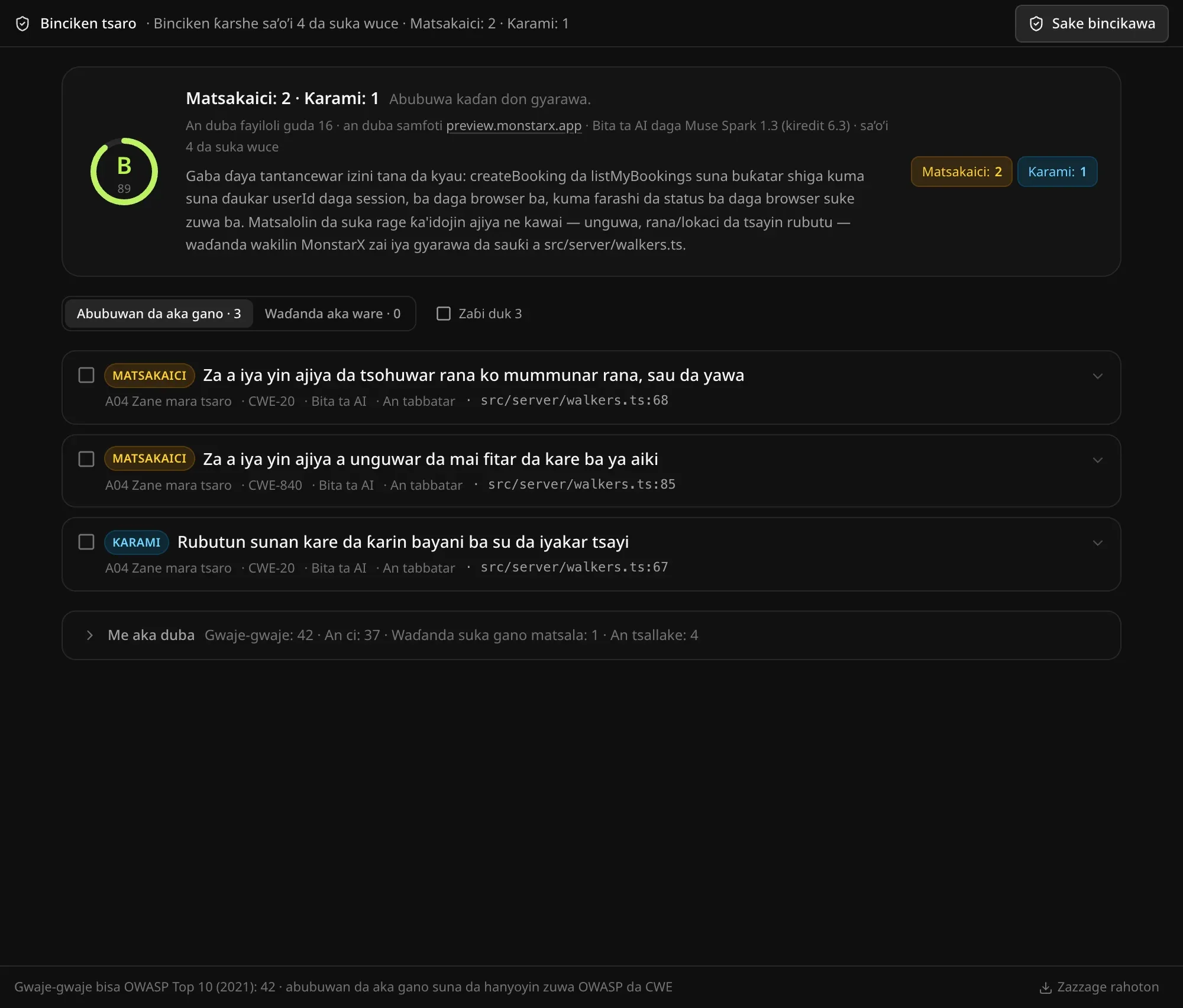Click the download icon next to Zazzage rahoton

[x=1045, y=987]
